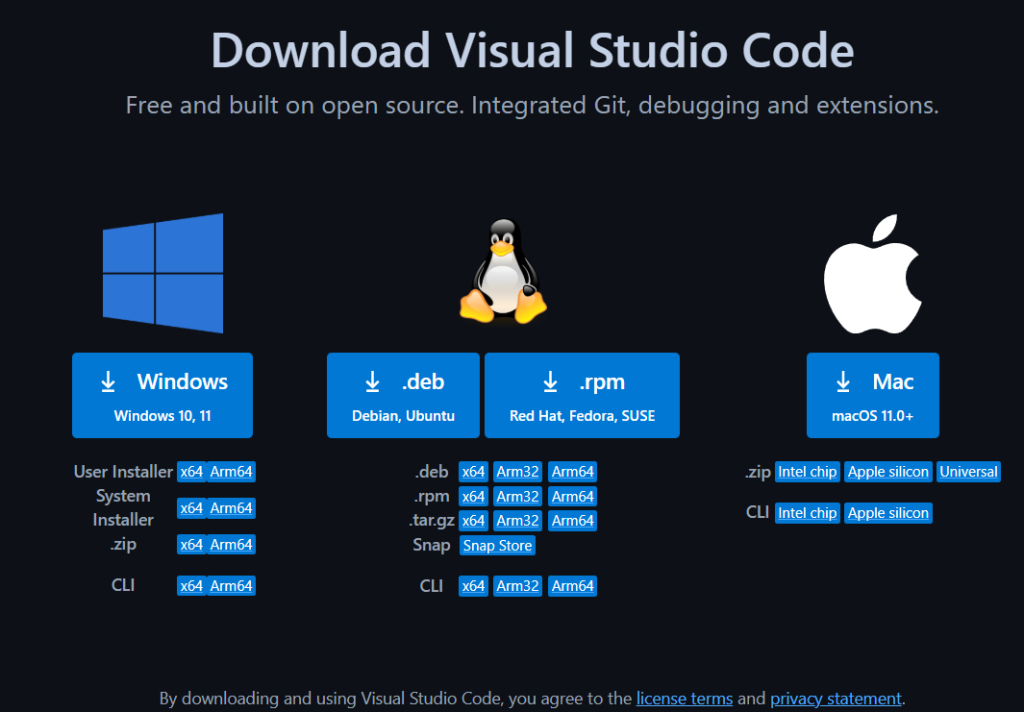Click the white Apple logo icon
This screenshot has height=712, width=1024.
click(x=872, y=273)
